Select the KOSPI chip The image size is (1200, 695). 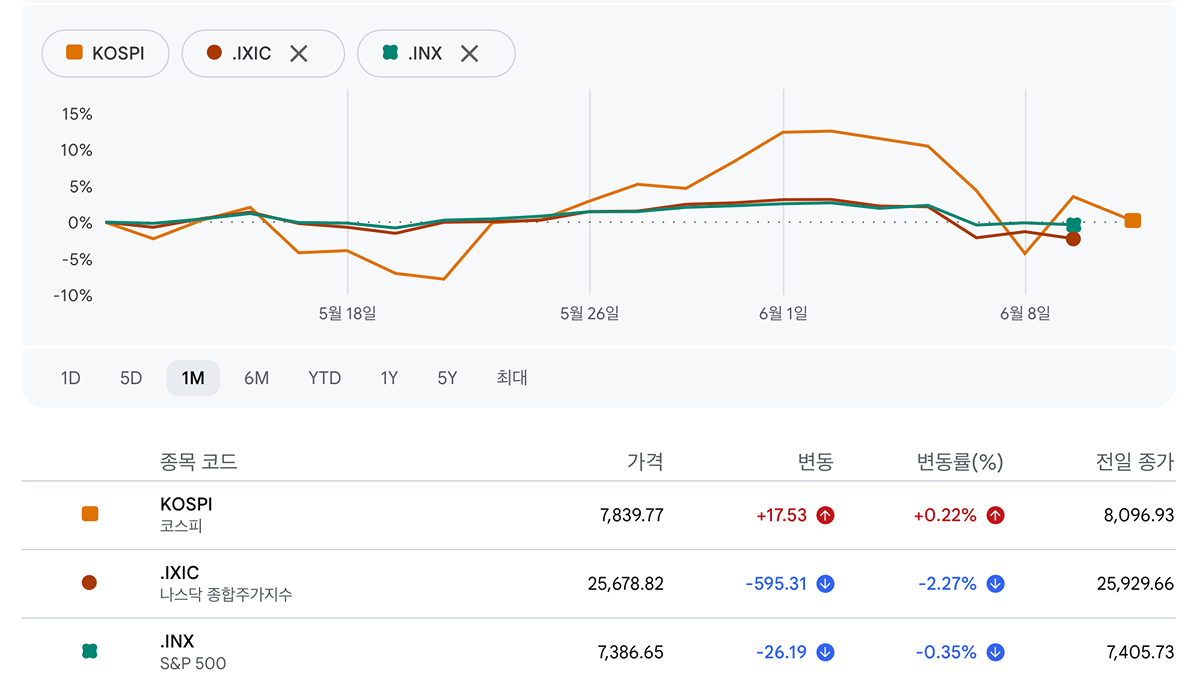pyautogui.click(x=105, y=54)
